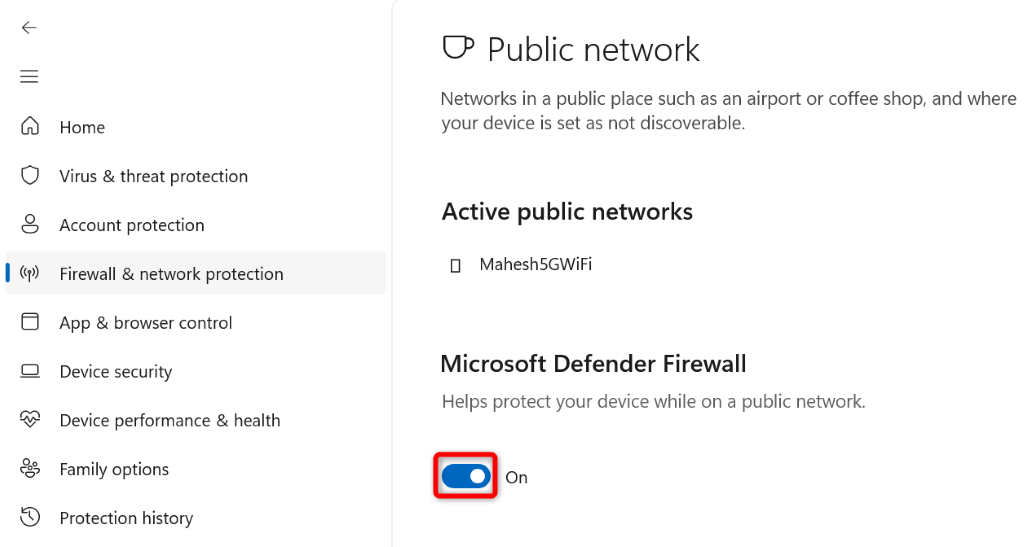Image resolution: width=1024 pixels, height=547 pixels.
Task: Navigate to Device security
Action: [x=115, y=372]
